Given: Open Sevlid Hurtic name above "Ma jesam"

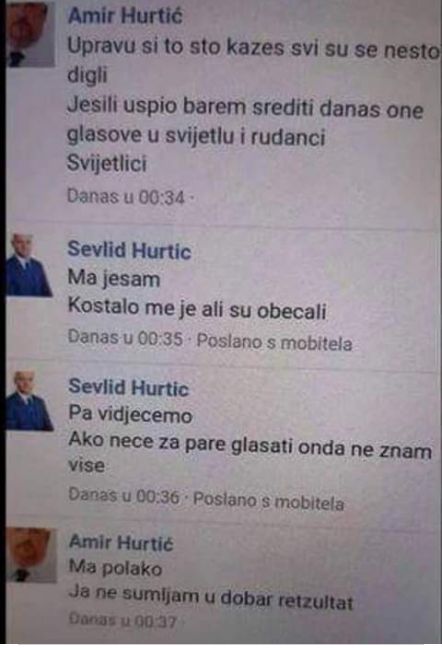Looking at the screenshot, I should pyautogui.click(x=129, y=250).
